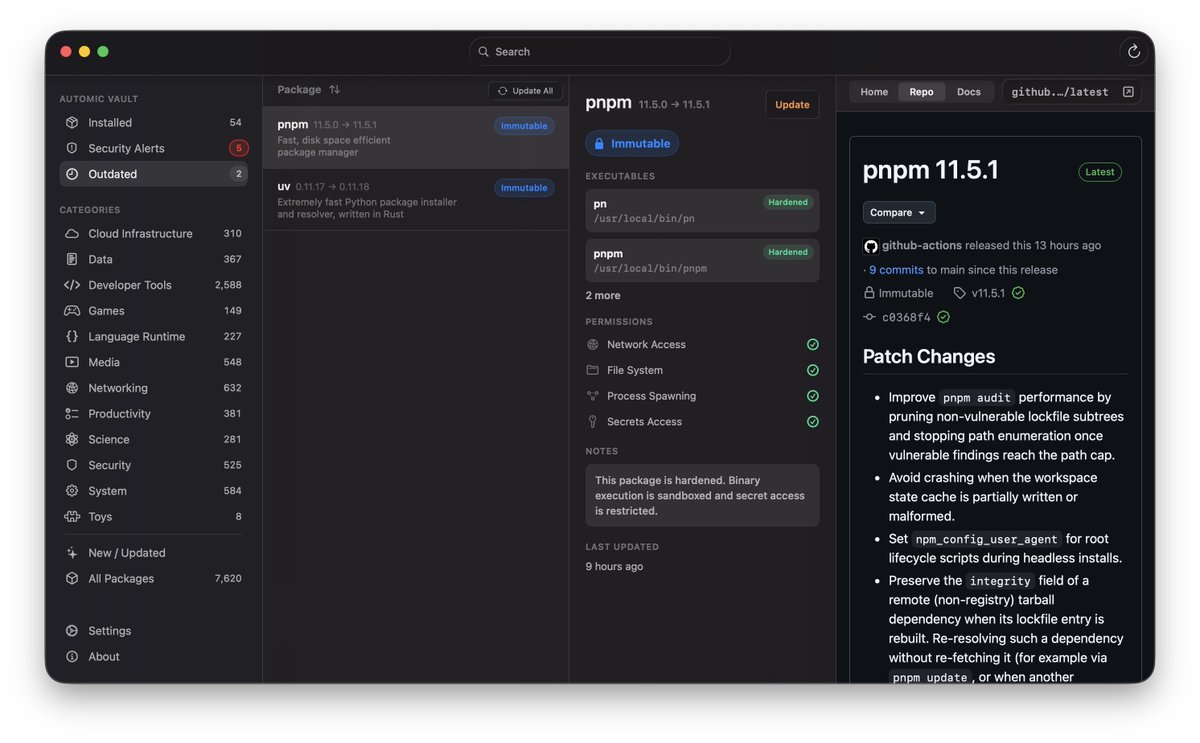The height and width of the screenshot is (743, 1200).
Task: Click the refresh icon in the title bar
Action: (x=1134, y=51)
